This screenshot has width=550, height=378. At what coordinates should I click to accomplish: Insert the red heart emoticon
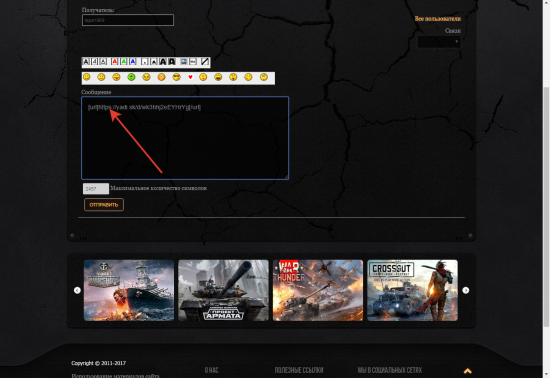point(190,77)
